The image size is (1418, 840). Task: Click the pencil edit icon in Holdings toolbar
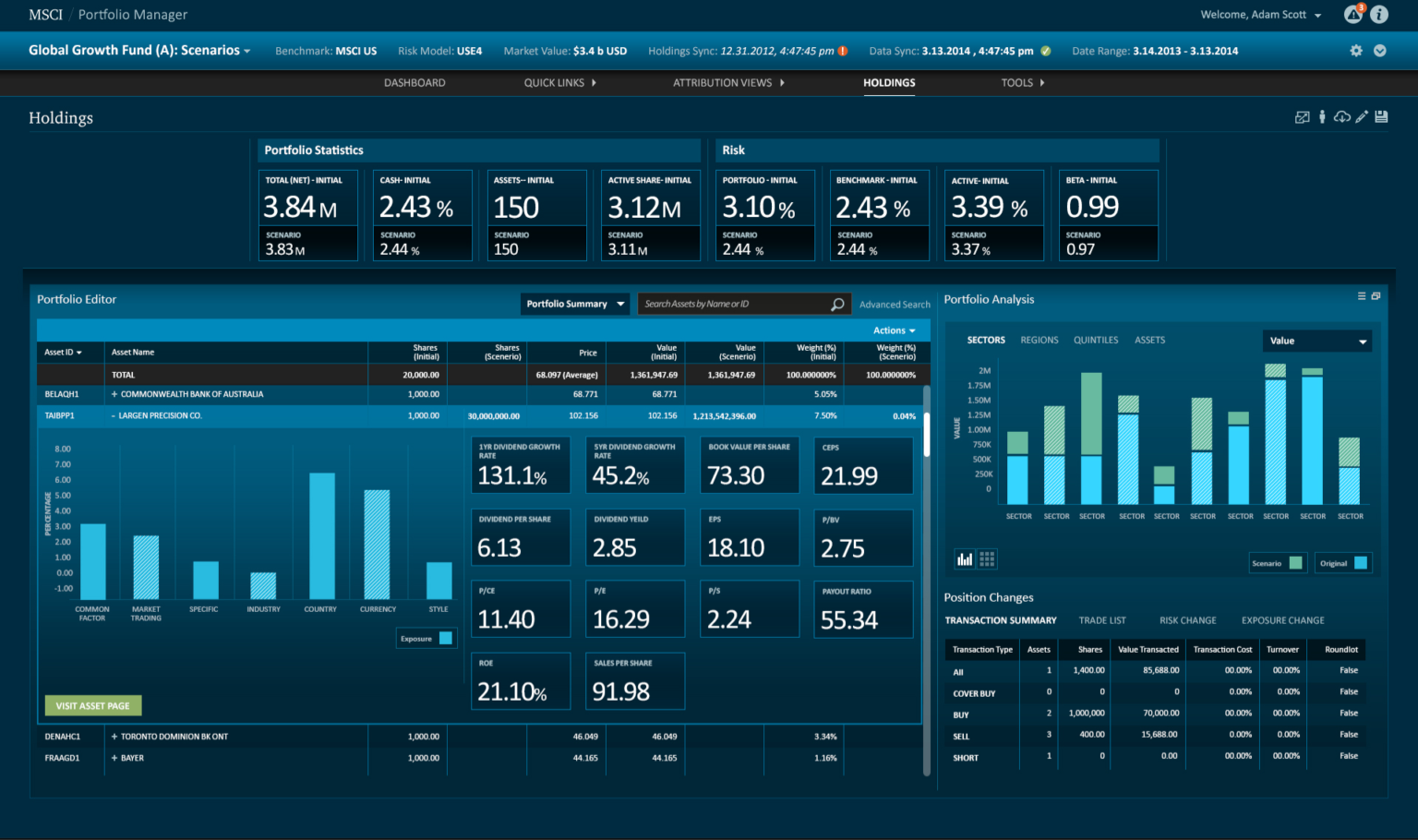coord(1362,117)
